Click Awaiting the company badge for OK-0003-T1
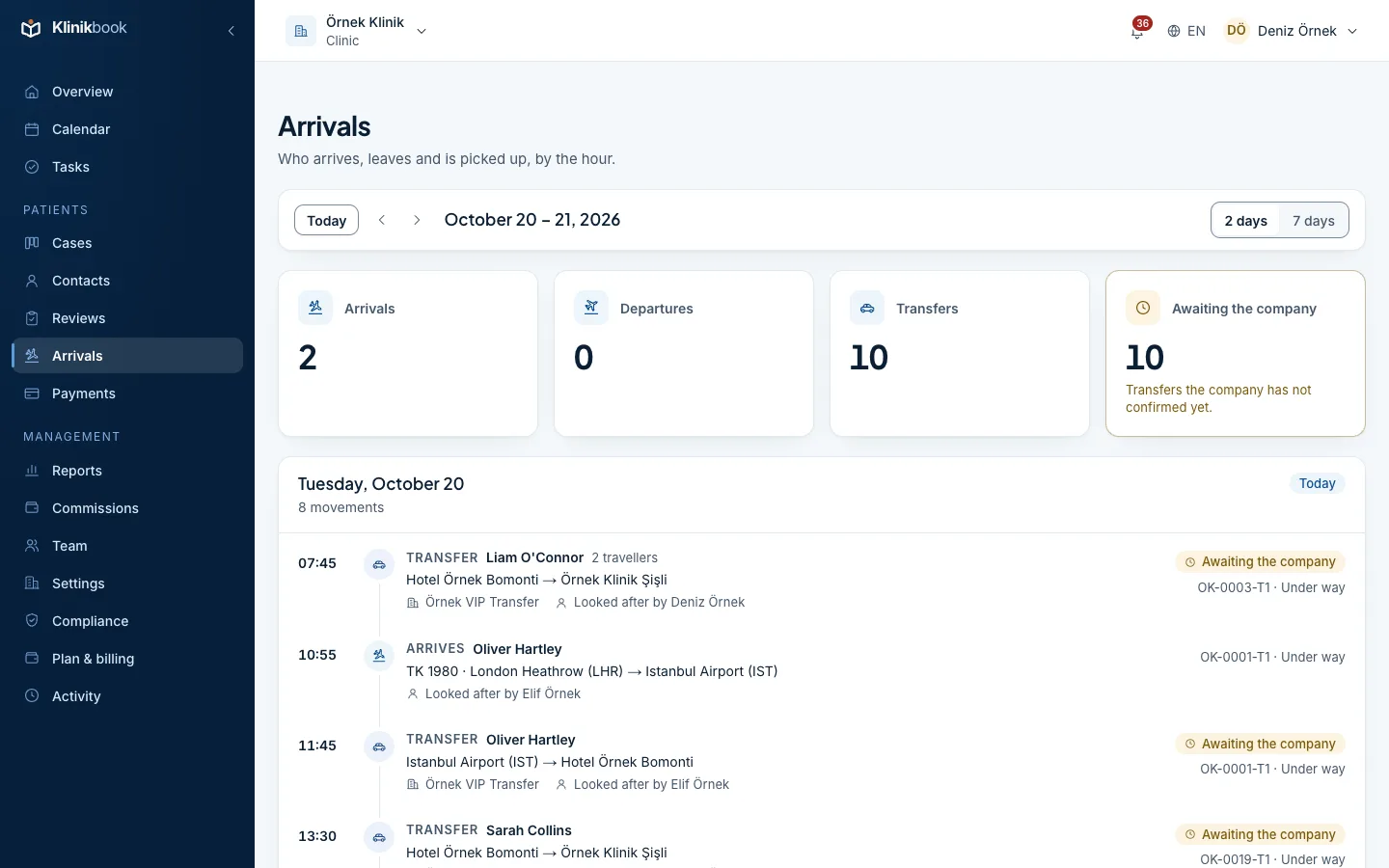Viewport: 1389px width, 868px height. click(1260, 561)
